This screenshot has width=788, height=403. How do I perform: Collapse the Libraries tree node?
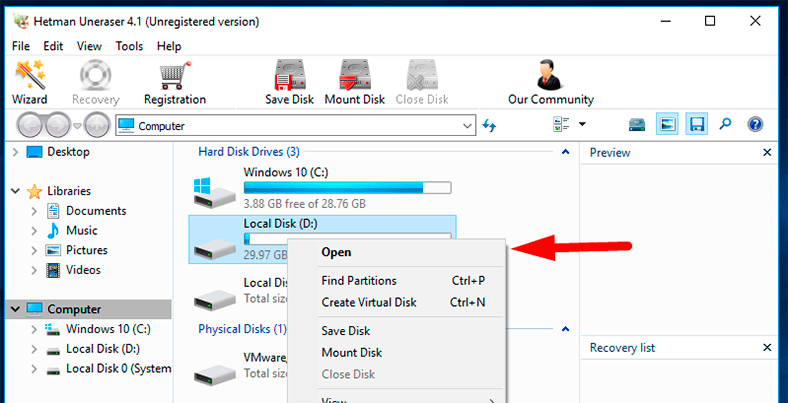coord(16,191)
